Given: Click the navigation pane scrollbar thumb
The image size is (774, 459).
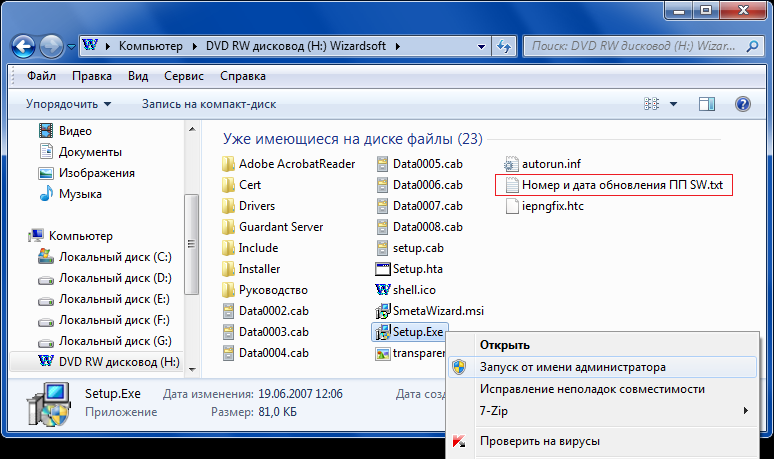Looking at the screenshot, I should (x=192, y=244).
